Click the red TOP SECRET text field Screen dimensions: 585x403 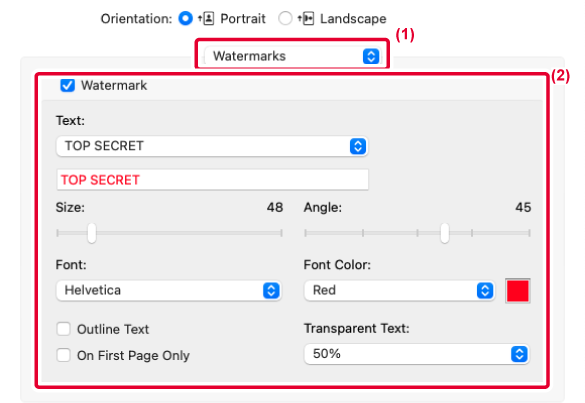212,180
